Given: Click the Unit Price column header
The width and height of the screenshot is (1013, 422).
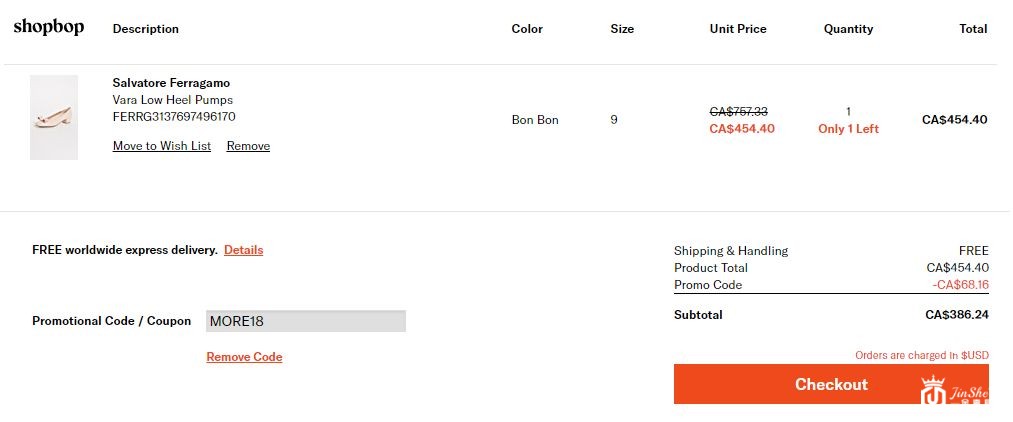Looking at the screenshot, I should [x=738, y=29].
